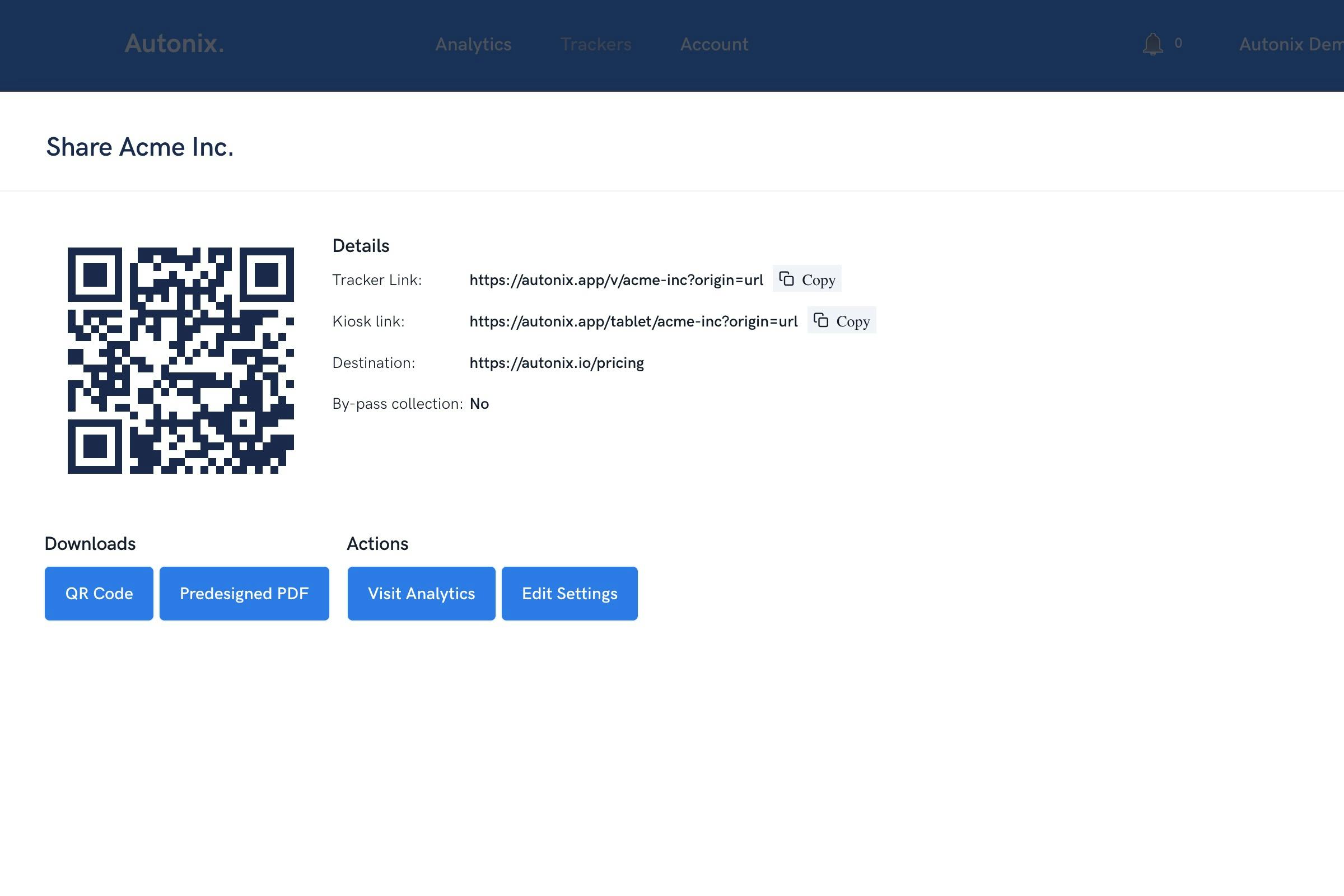This screenshot has width=1344, height=896.
Task: Copy the Kiosk link using its Copy control
Action: click(x=841, y=320)
